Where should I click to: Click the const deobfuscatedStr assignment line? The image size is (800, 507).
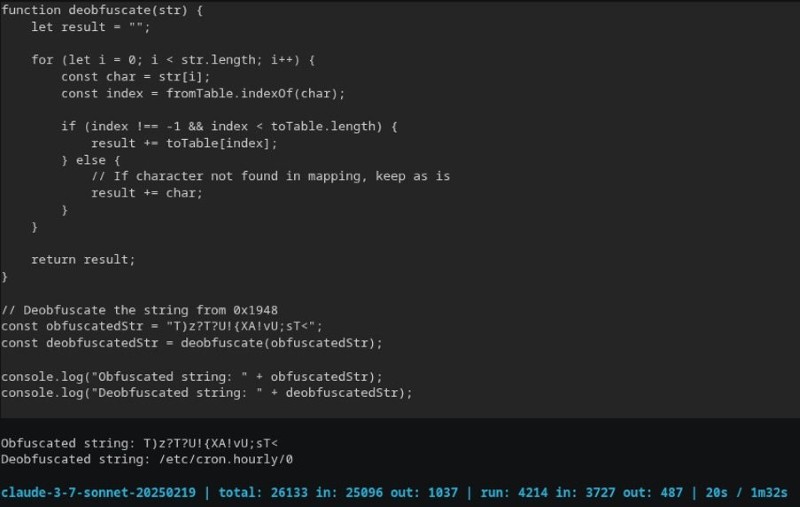point(192,343)
